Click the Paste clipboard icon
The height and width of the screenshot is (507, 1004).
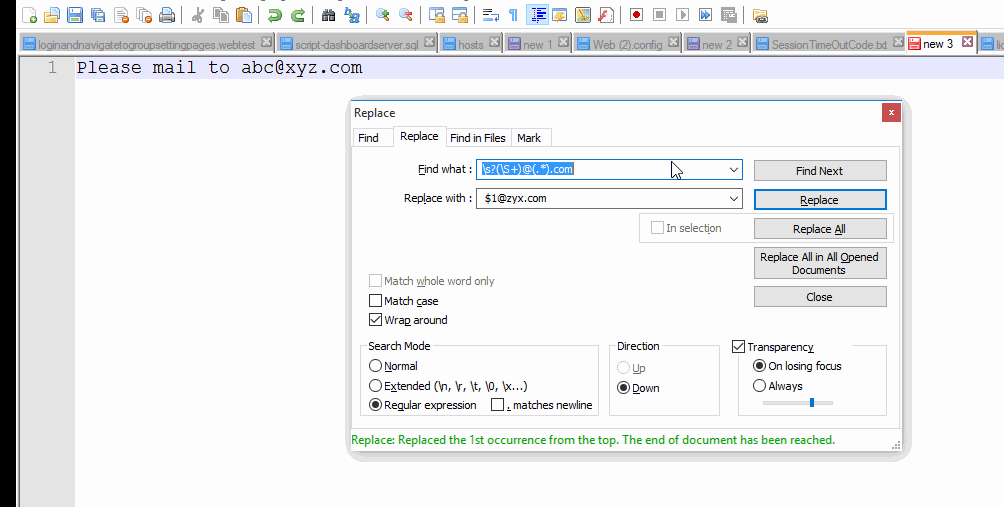(x=243, y=15)
